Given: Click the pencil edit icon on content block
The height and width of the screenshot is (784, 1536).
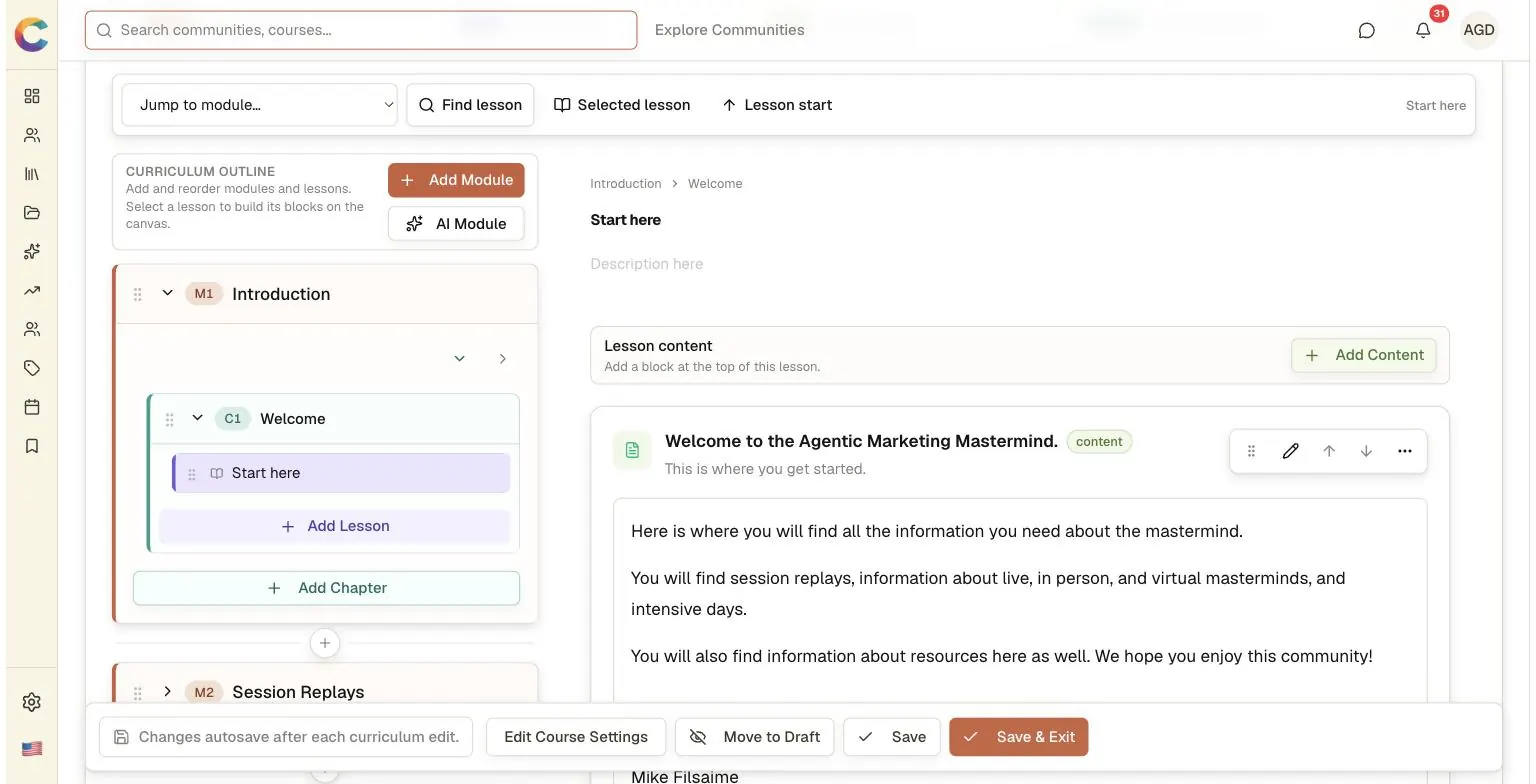Looking at the screenshot, I should pos(1291,451).
